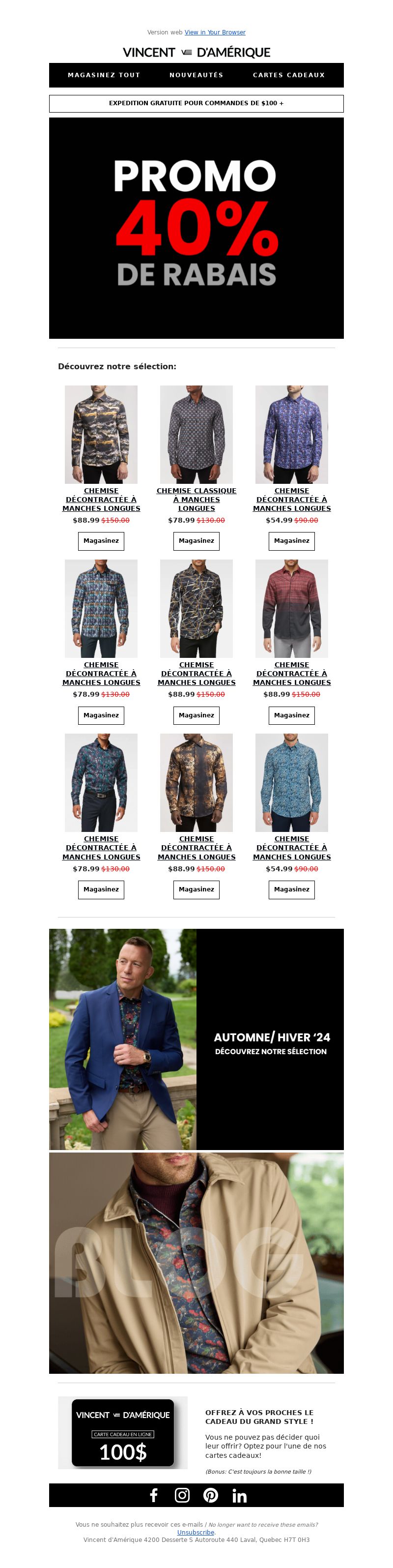Click the Promo 40% de rabais banner
The image size is (393, 1568).
tap(196, 228)
